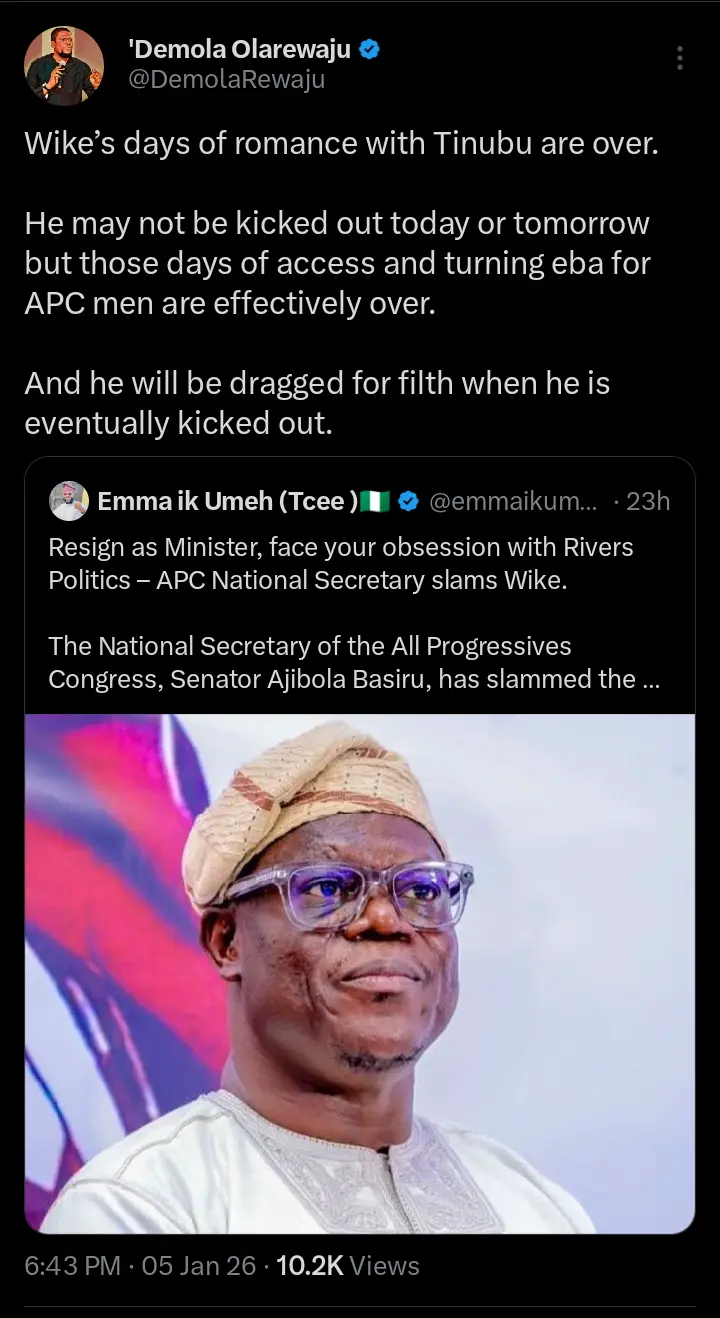Click the 23h timestamp on quoted tweet
Screen dimensions: 720x1318
[x=647, y=501]
